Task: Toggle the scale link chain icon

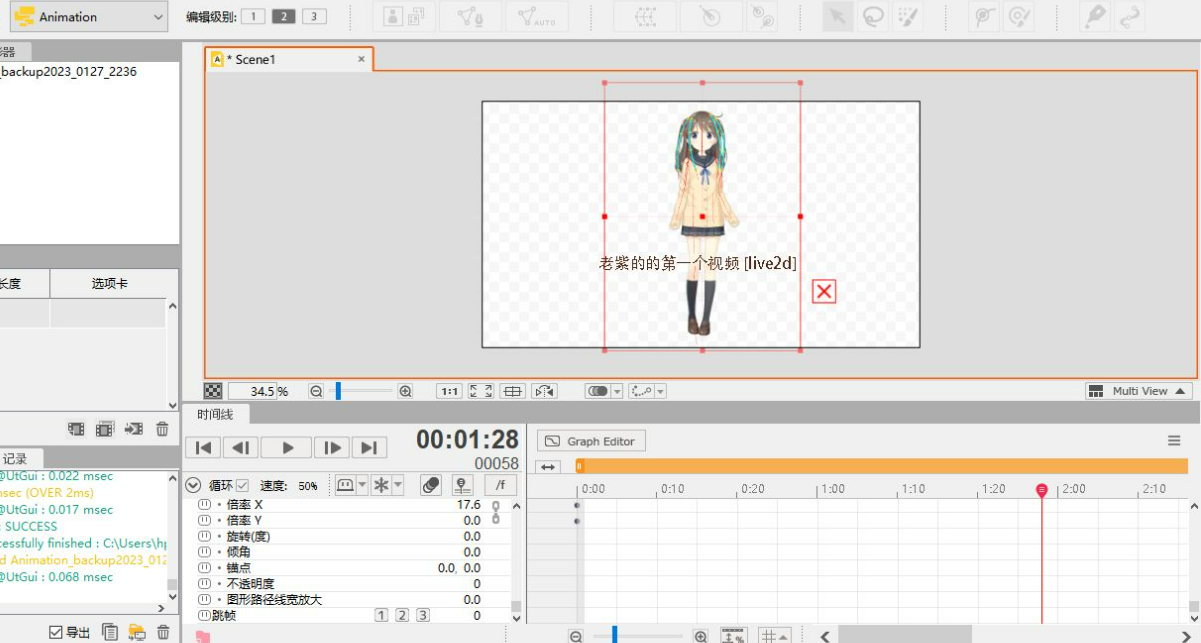Action: click(494, 512)
